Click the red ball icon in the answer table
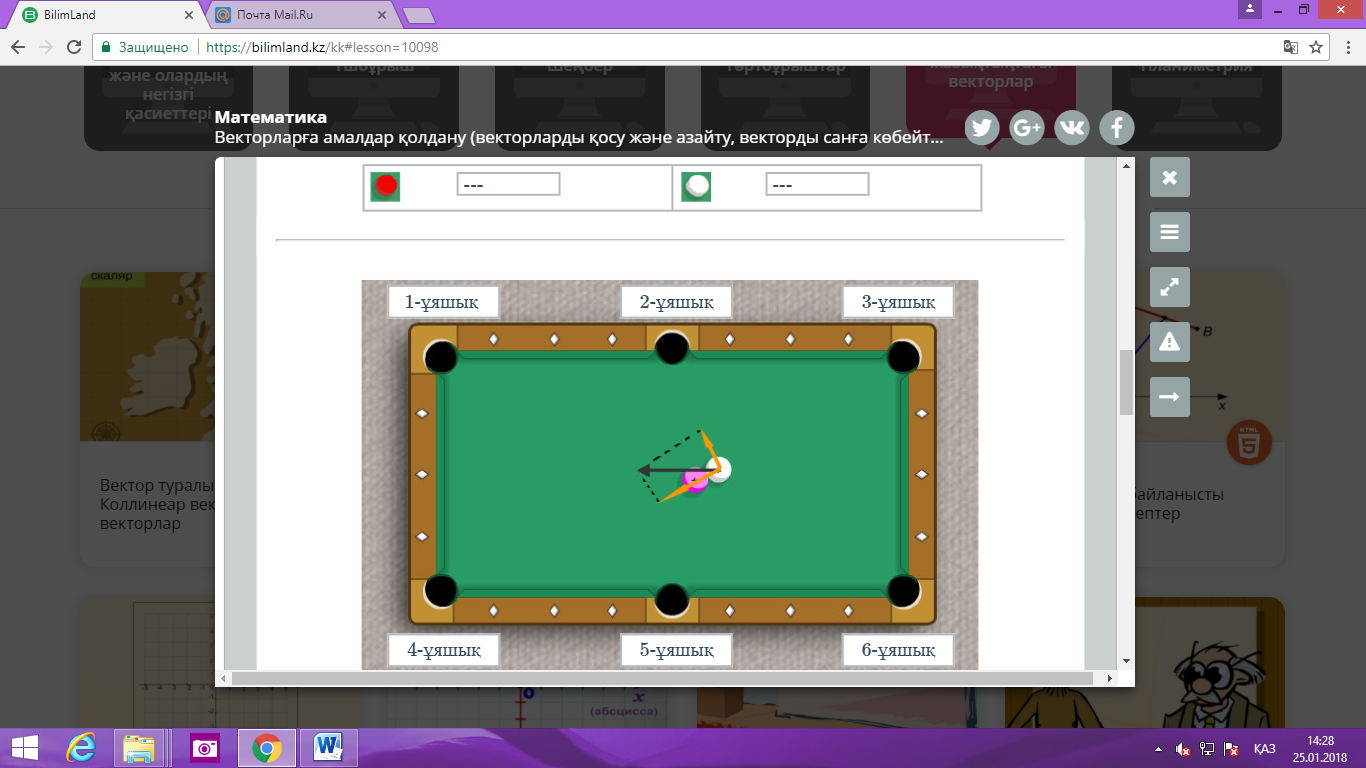This screenshot has height=768, width=1366. click(x=386, y=186)
